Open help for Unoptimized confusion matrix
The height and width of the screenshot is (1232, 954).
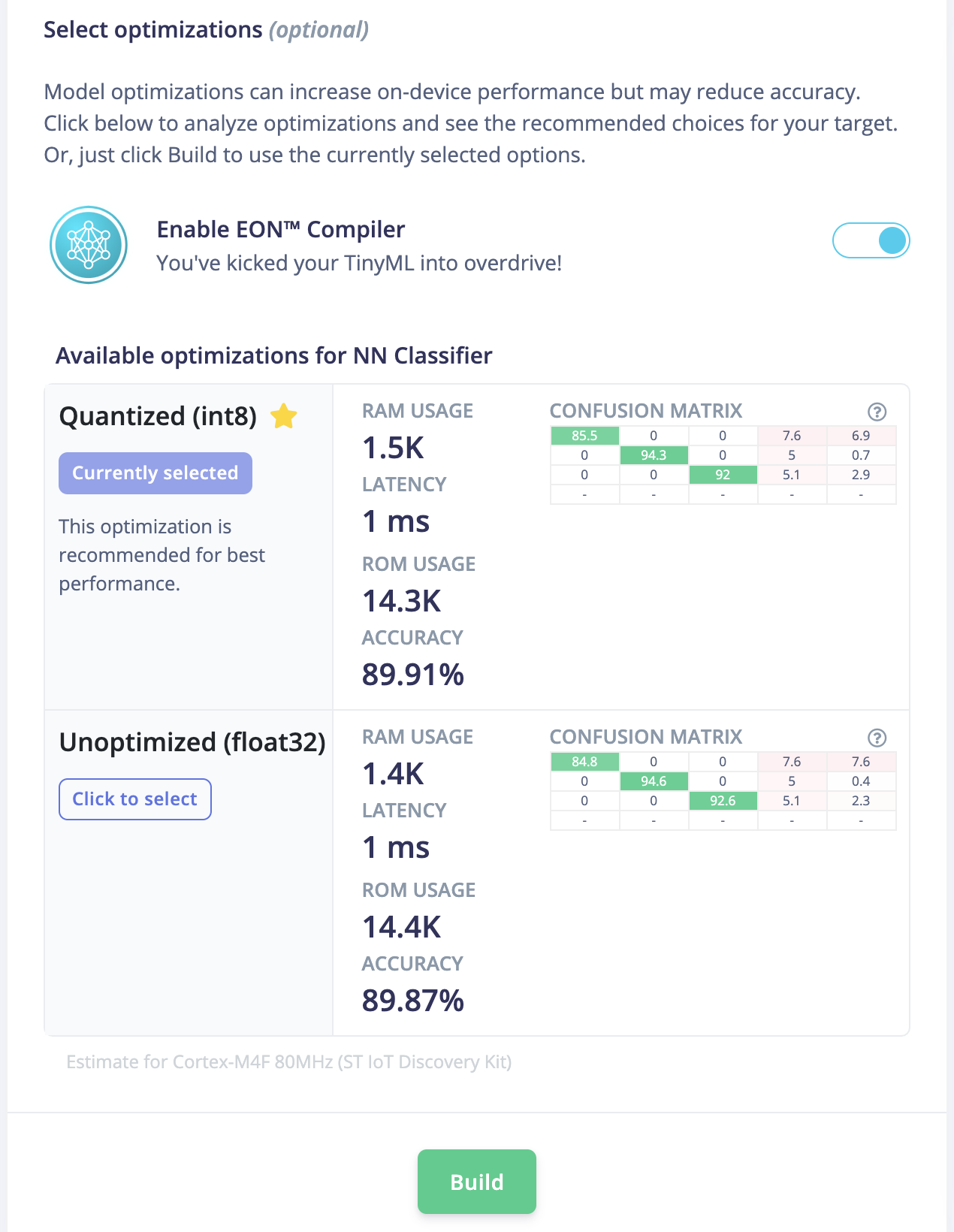[877, 738]
